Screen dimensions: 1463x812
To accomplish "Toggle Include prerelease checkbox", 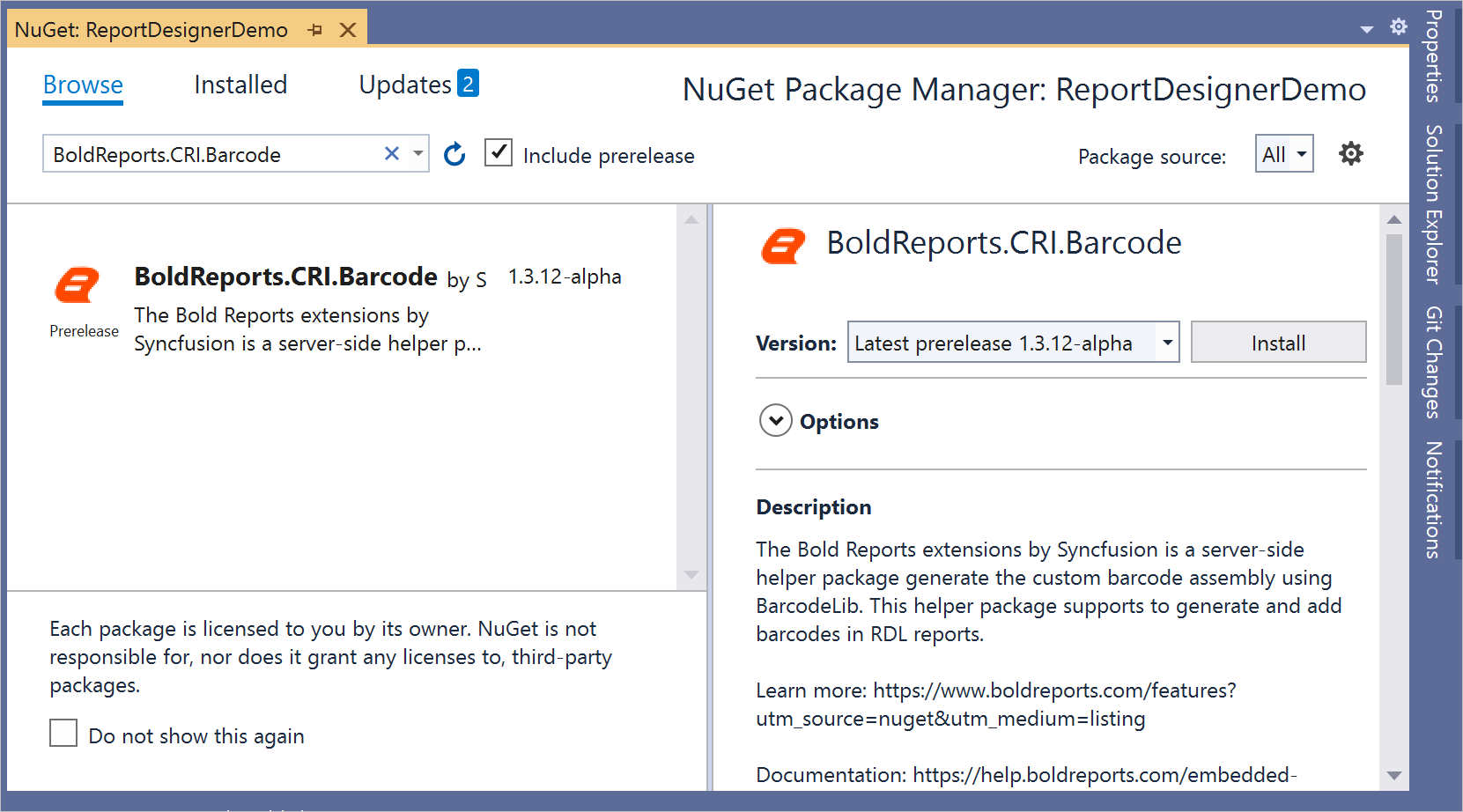I will (499, 152).
